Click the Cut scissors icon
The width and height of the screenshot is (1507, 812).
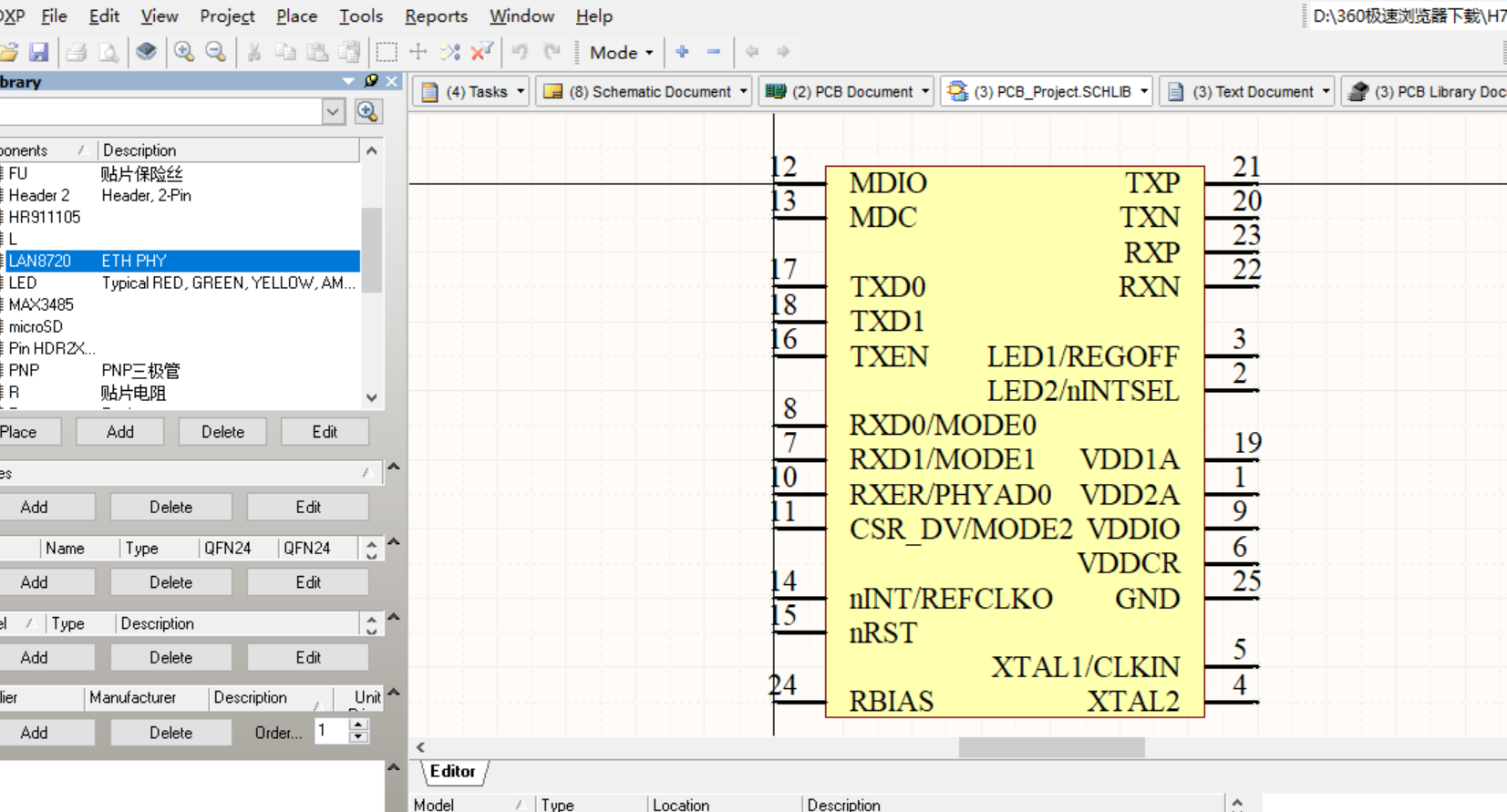coord(254,52)
